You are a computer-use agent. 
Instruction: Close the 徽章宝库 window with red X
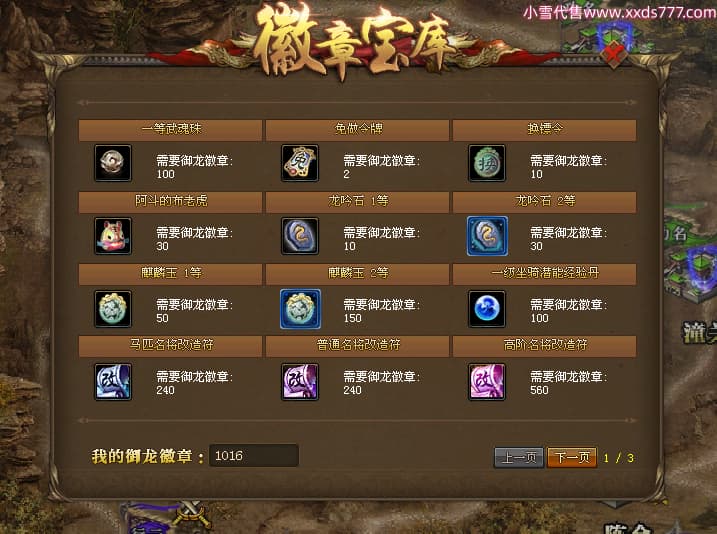point(614,54)
